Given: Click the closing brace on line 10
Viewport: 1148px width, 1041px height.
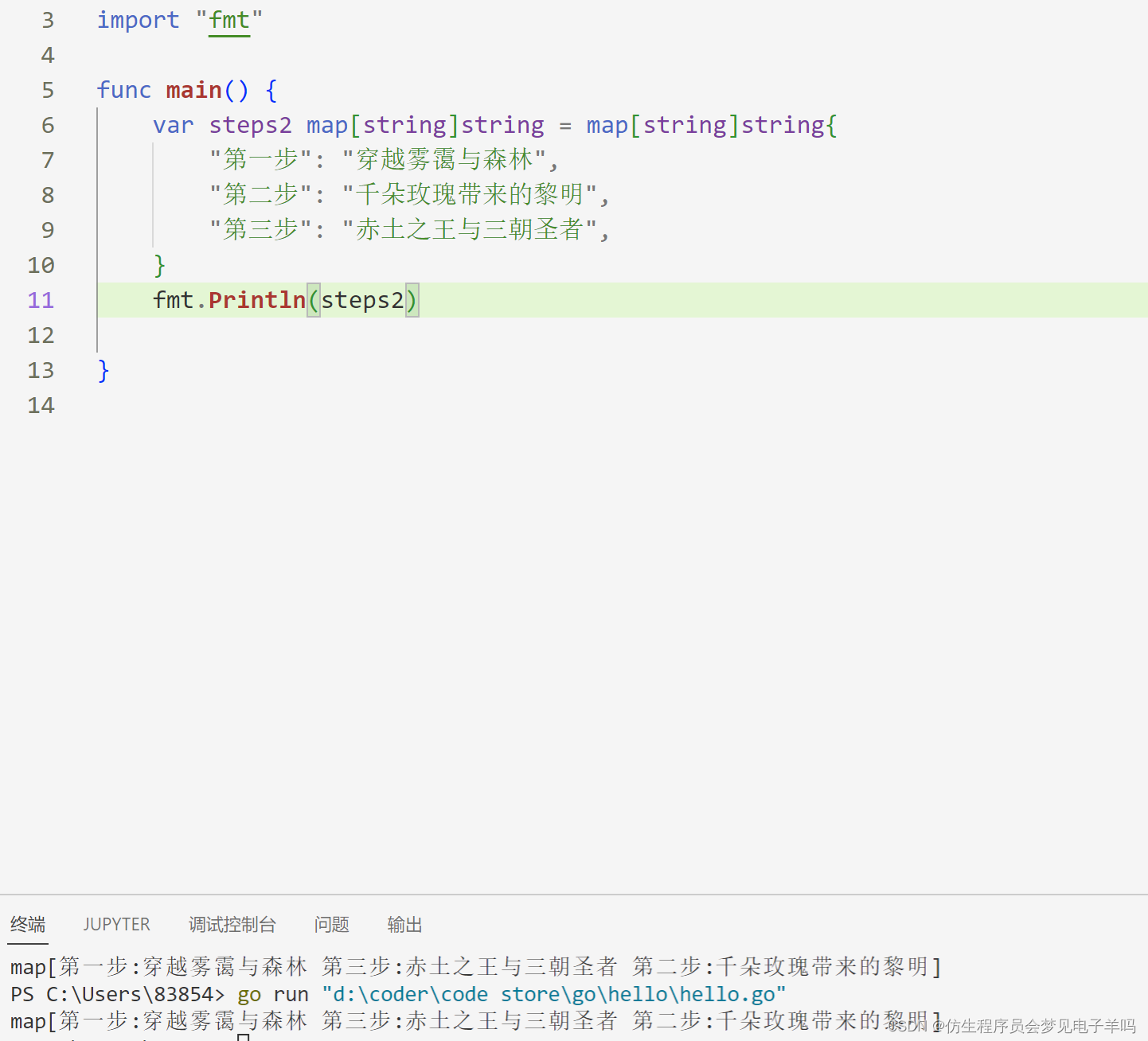Looking at the screenshot, I should (x=159, y=265).
